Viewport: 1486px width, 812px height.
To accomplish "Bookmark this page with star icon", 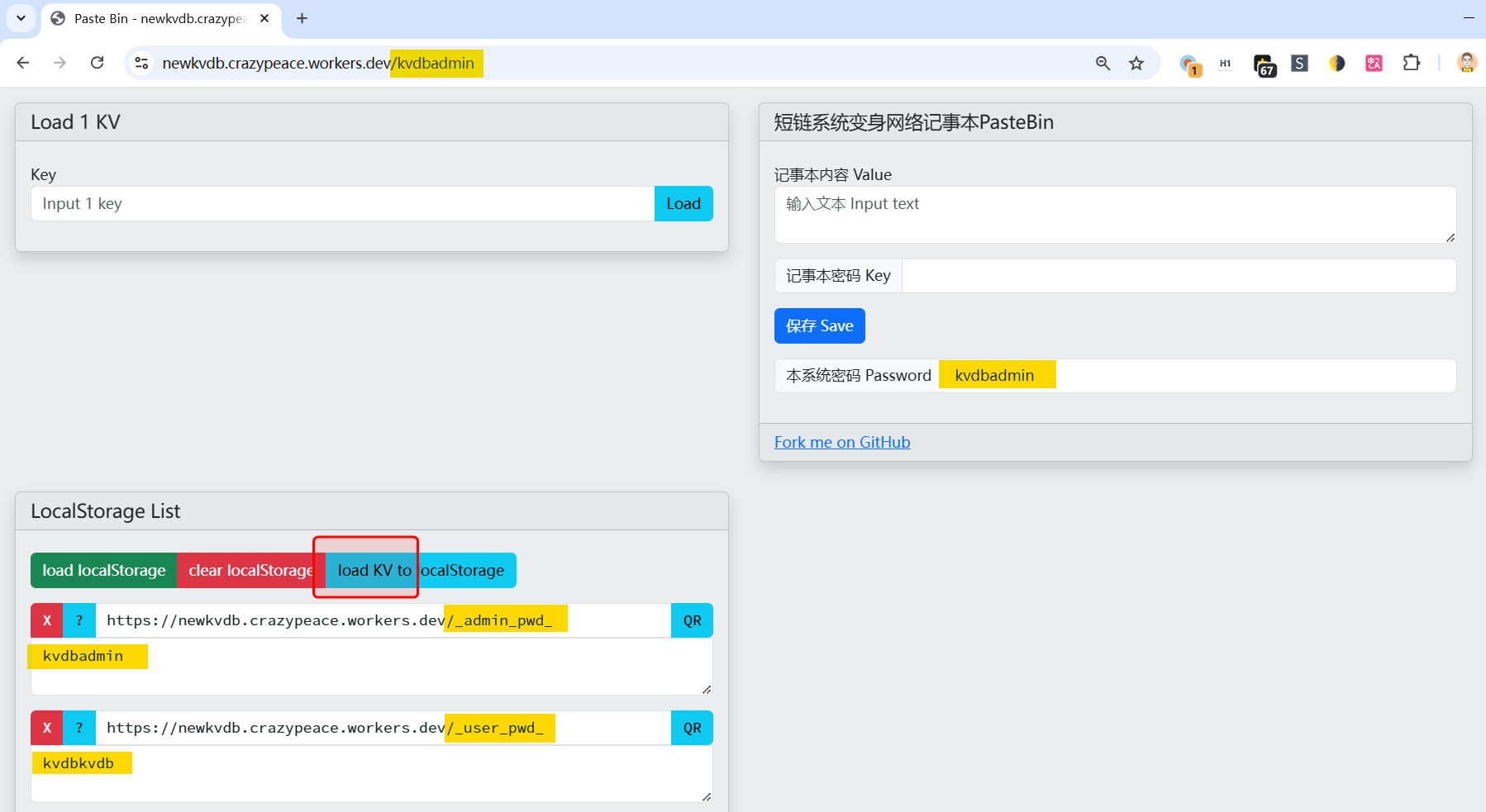I will click(x=1136, y=63).
